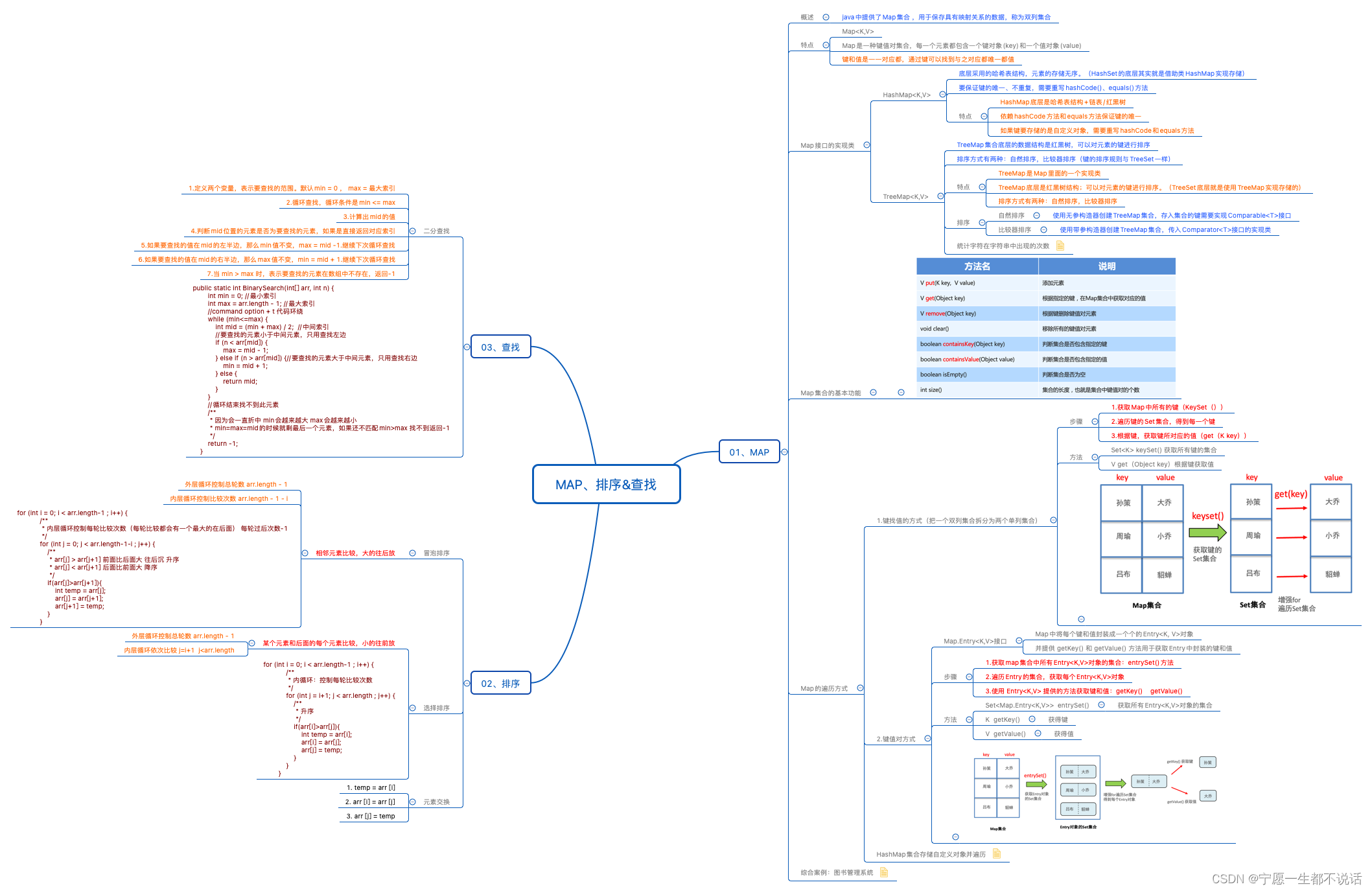Collapse Map.Entry<K,V>接口 node toggle
Viewport: 1372px width, 891px height.
1019,641
